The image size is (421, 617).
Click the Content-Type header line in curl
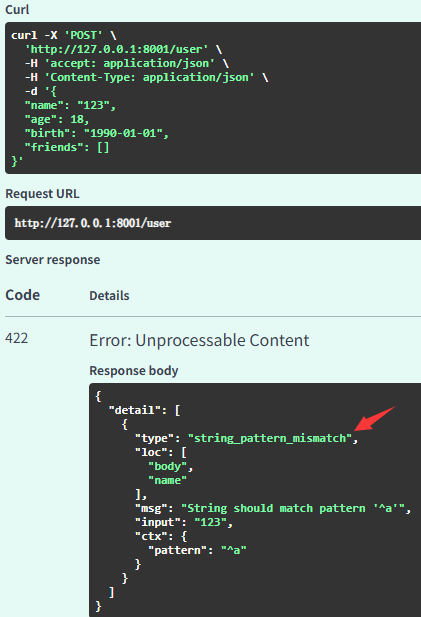point(146,77)
